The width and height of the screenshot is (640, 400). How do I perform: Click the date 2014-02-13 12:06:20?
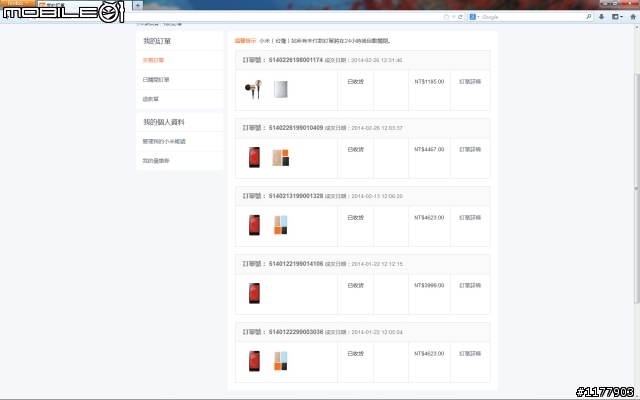pos(377,196)
